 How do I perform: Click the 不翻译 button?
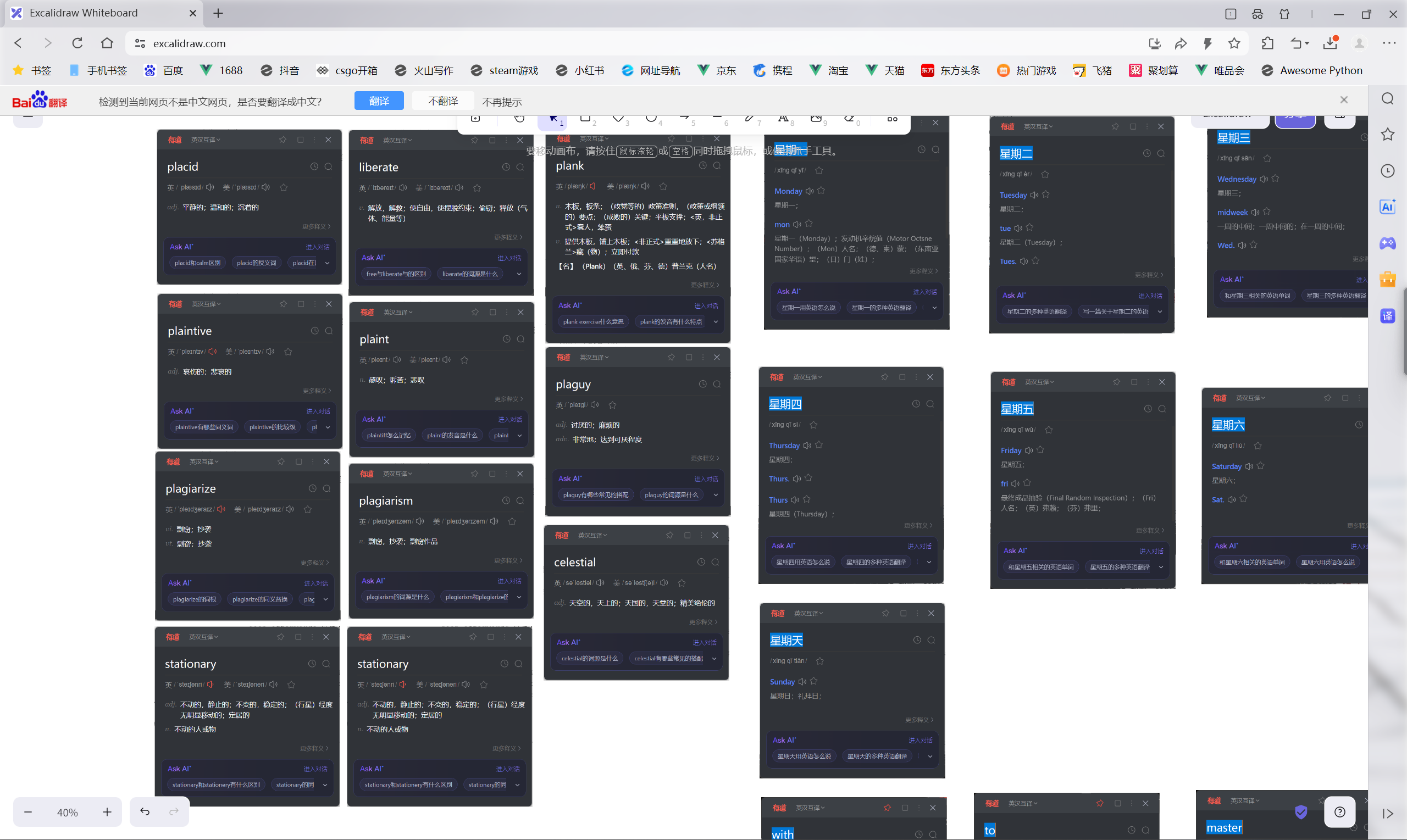coord(443,101)
